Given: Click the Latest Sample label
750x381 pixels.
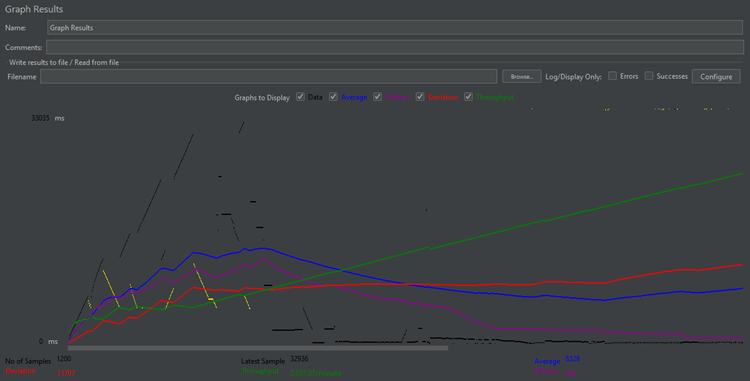Looking at the screenshot, I should [x=263, y=361].
